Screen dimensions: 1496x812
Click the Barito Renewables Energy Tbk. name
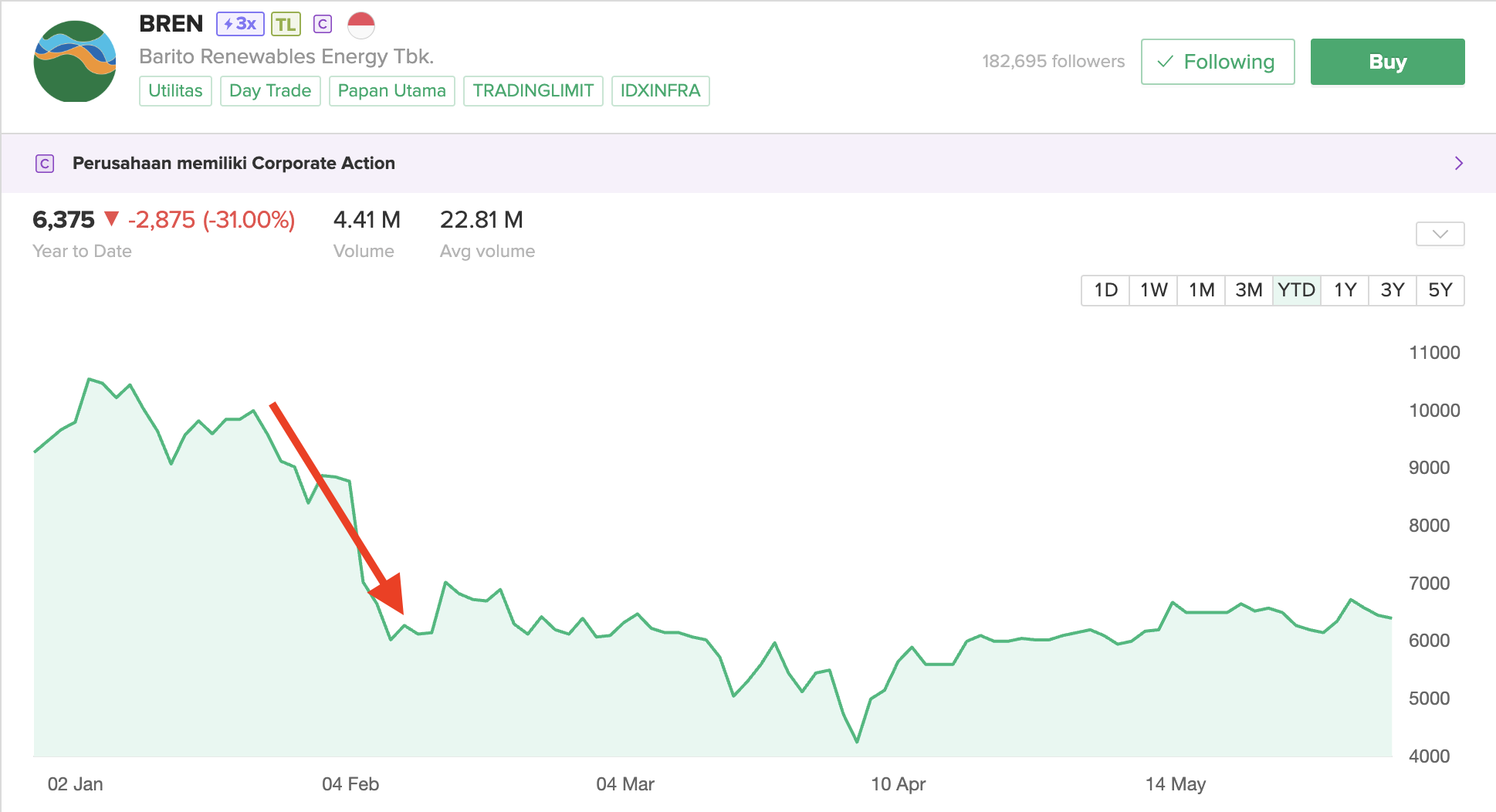point(286,56)
